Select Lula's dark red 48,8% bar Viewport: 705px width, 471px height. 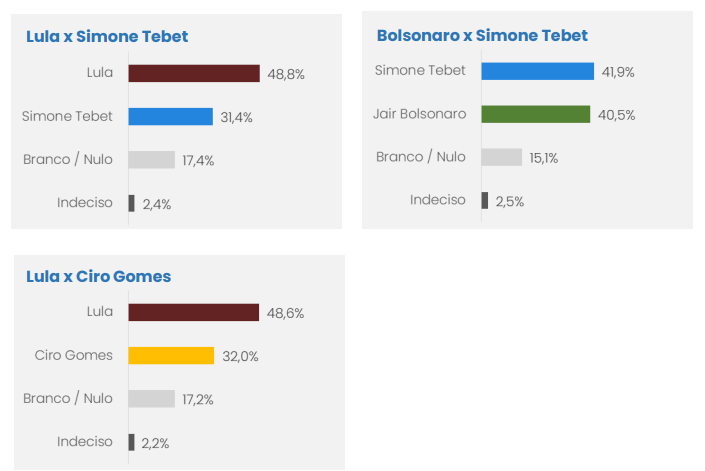pyautogui.click(x=194, y=73)
